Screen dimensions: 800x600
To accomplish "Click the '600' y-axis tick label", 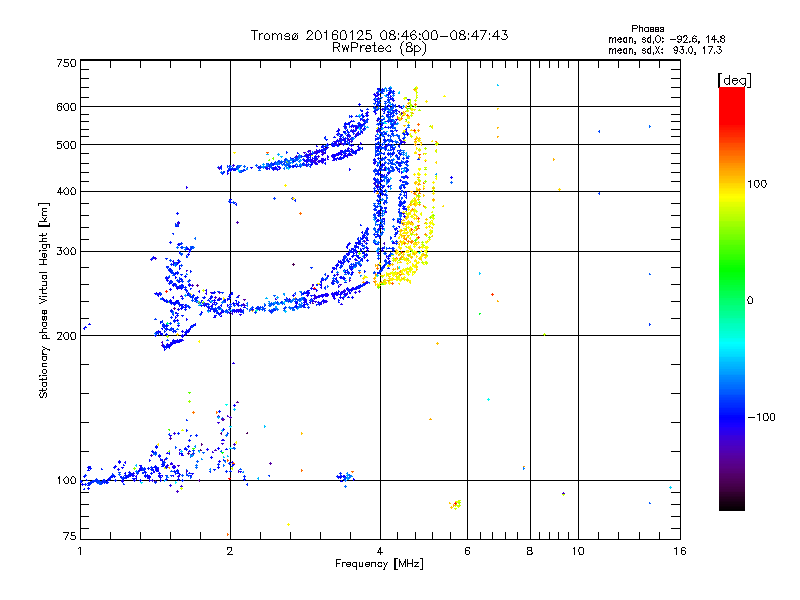I will pos(66,107).
